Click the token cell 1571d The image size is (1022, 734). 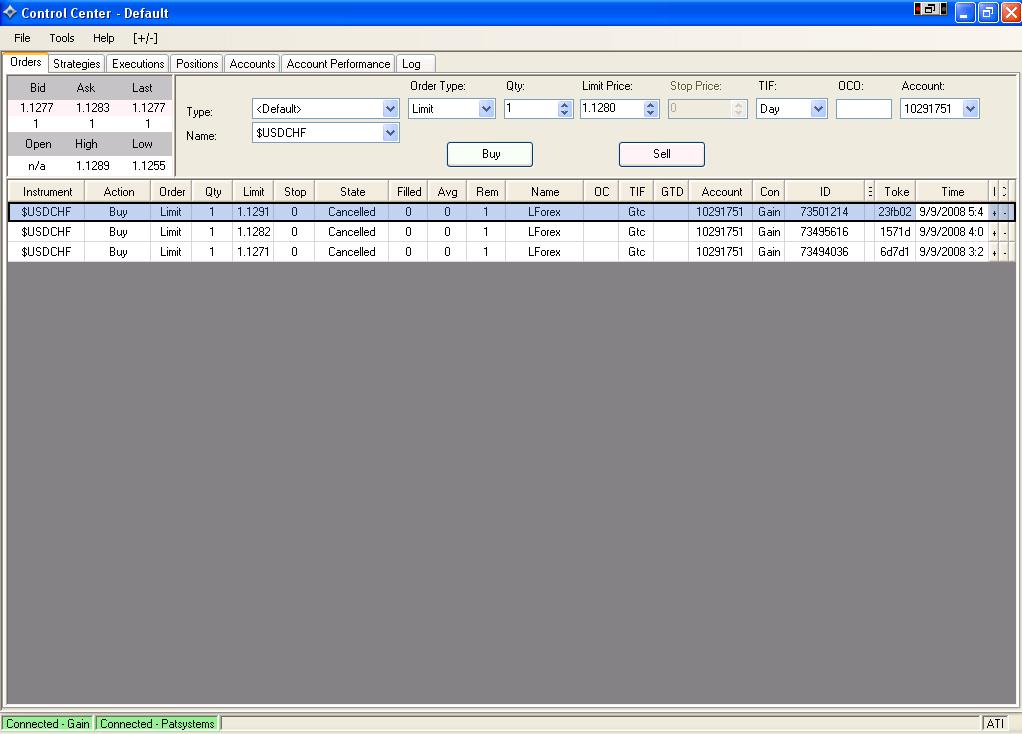coord(894,232)
